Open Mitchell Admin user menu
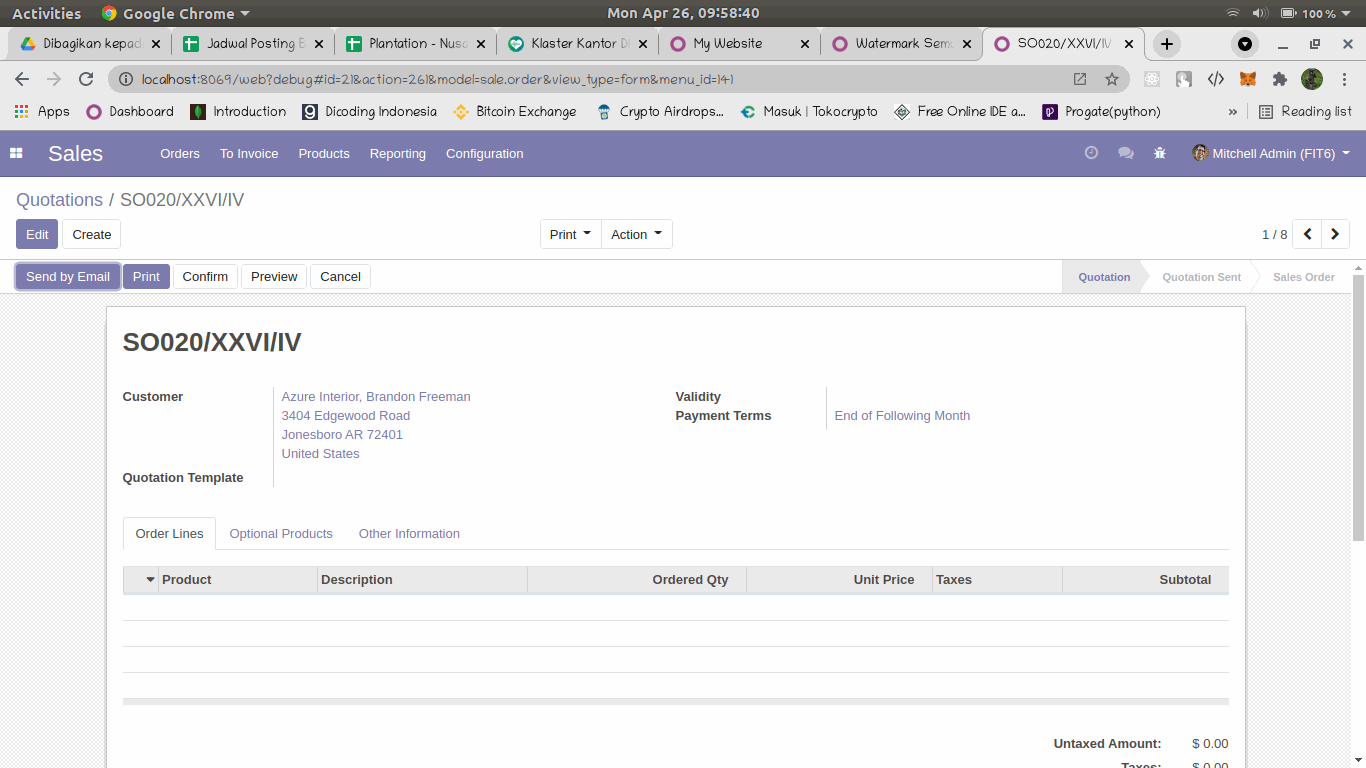The image size is (1366, 768). click(1270, 153)
